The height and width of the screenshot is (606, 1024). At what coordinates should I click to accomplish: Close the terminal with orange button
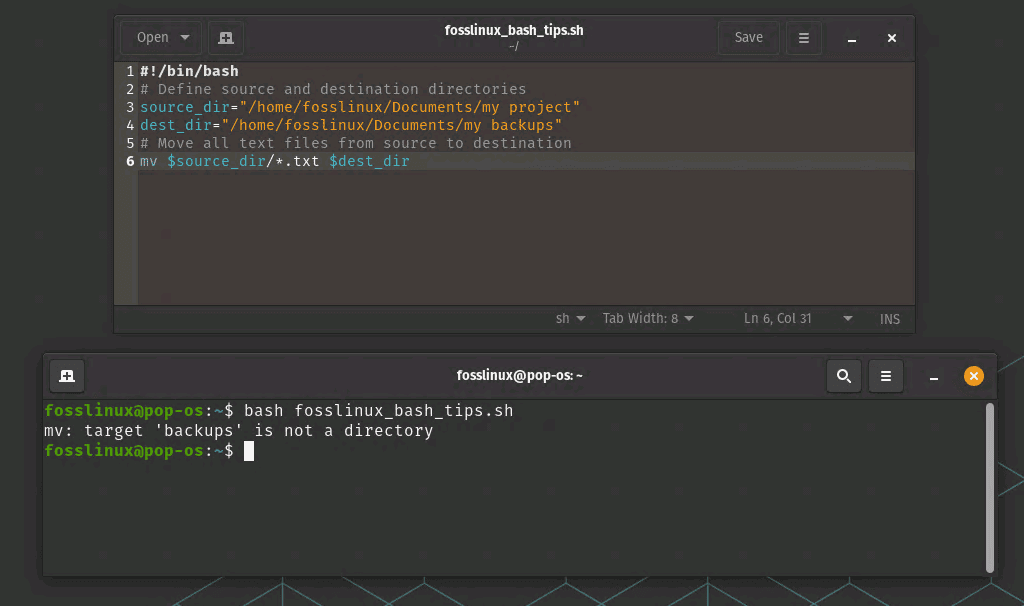point(973,376)
